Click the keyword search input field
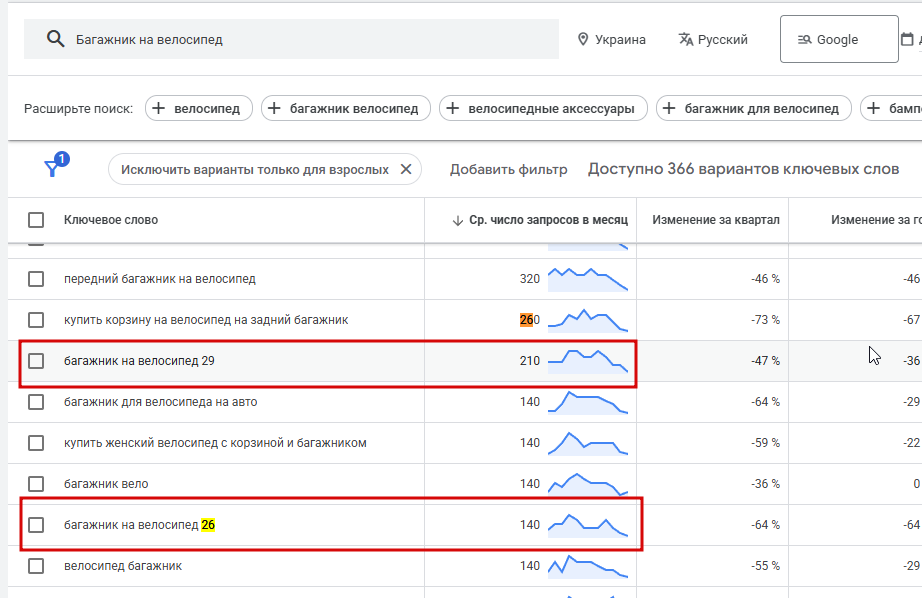The width and height of the screenshot is (922, 598). [x=300, y=40]
